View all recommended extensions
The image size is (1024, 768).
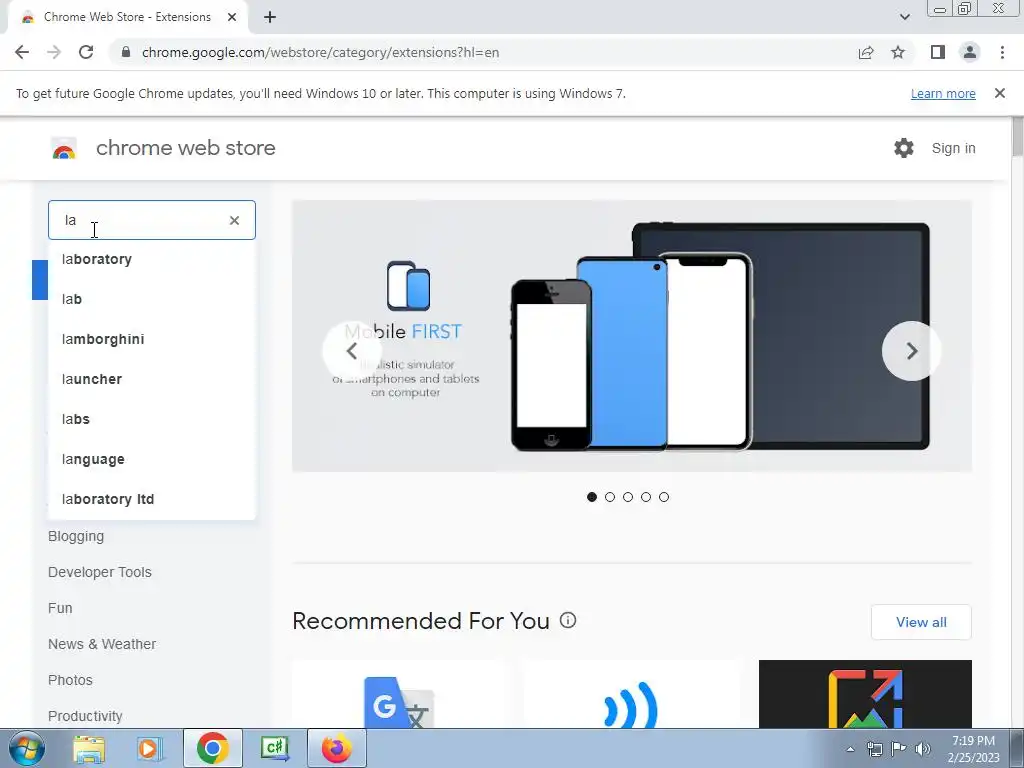tap(921, 622)
